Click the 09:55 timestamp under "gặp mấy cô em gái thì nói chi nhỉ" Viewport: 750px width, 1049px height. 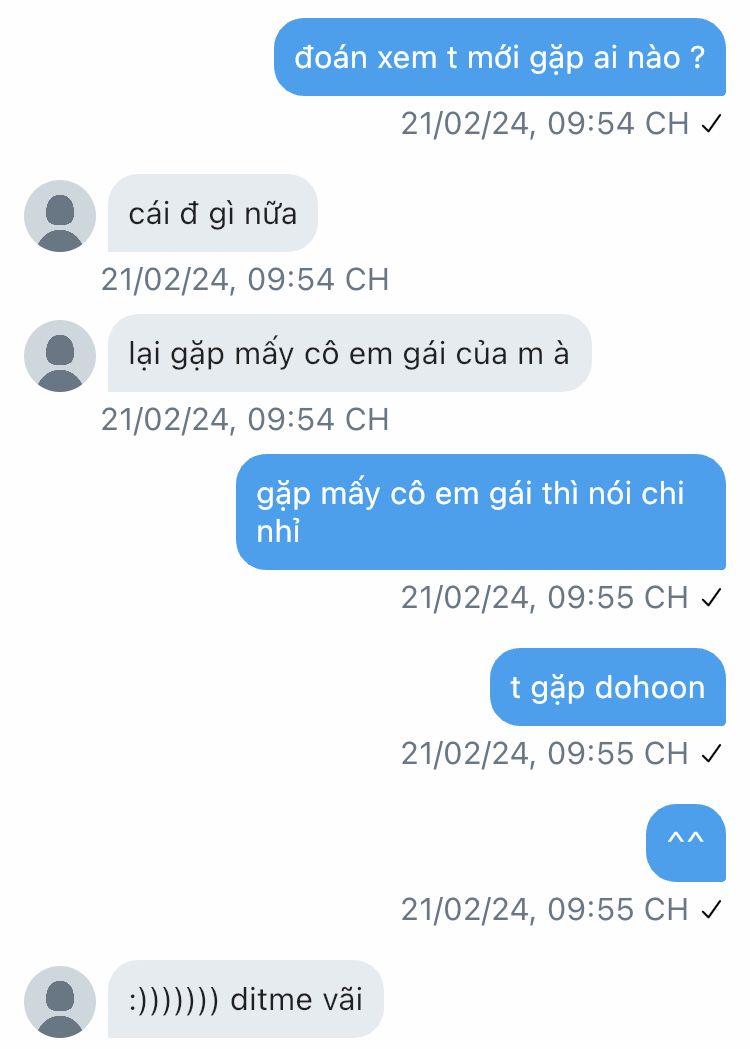coord(545,598)
